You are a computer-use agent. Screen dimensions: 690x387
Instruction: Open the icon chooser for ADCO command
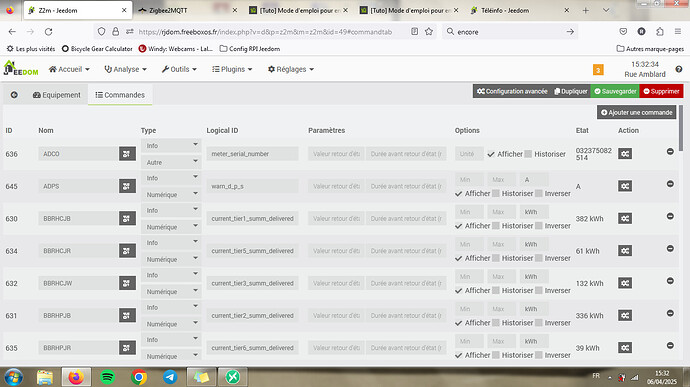(x=127, y=154)
